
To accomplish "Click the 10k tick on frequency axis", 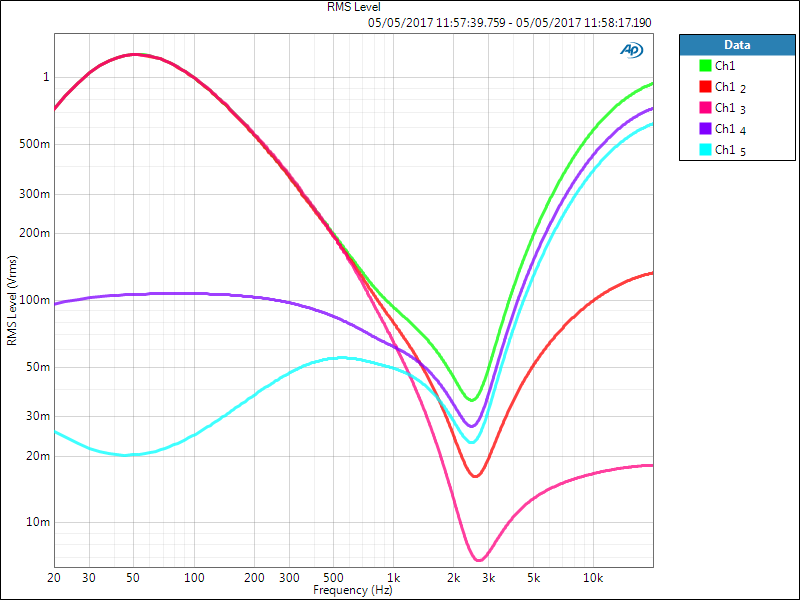I will click(593, 578).
